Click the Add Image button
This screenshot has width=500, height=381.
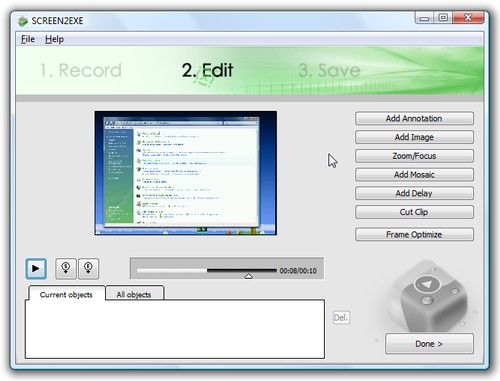coord(414,137)
